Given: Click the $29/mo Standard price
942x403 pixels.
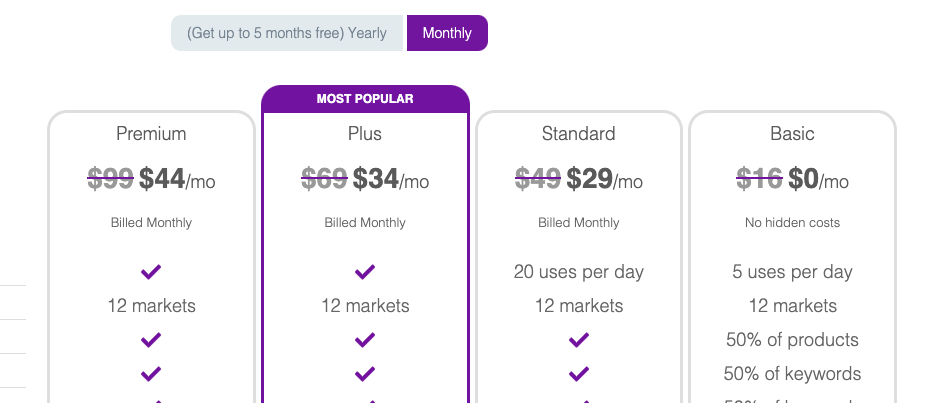Looking at the screenshot, I should tap(604, 179).
